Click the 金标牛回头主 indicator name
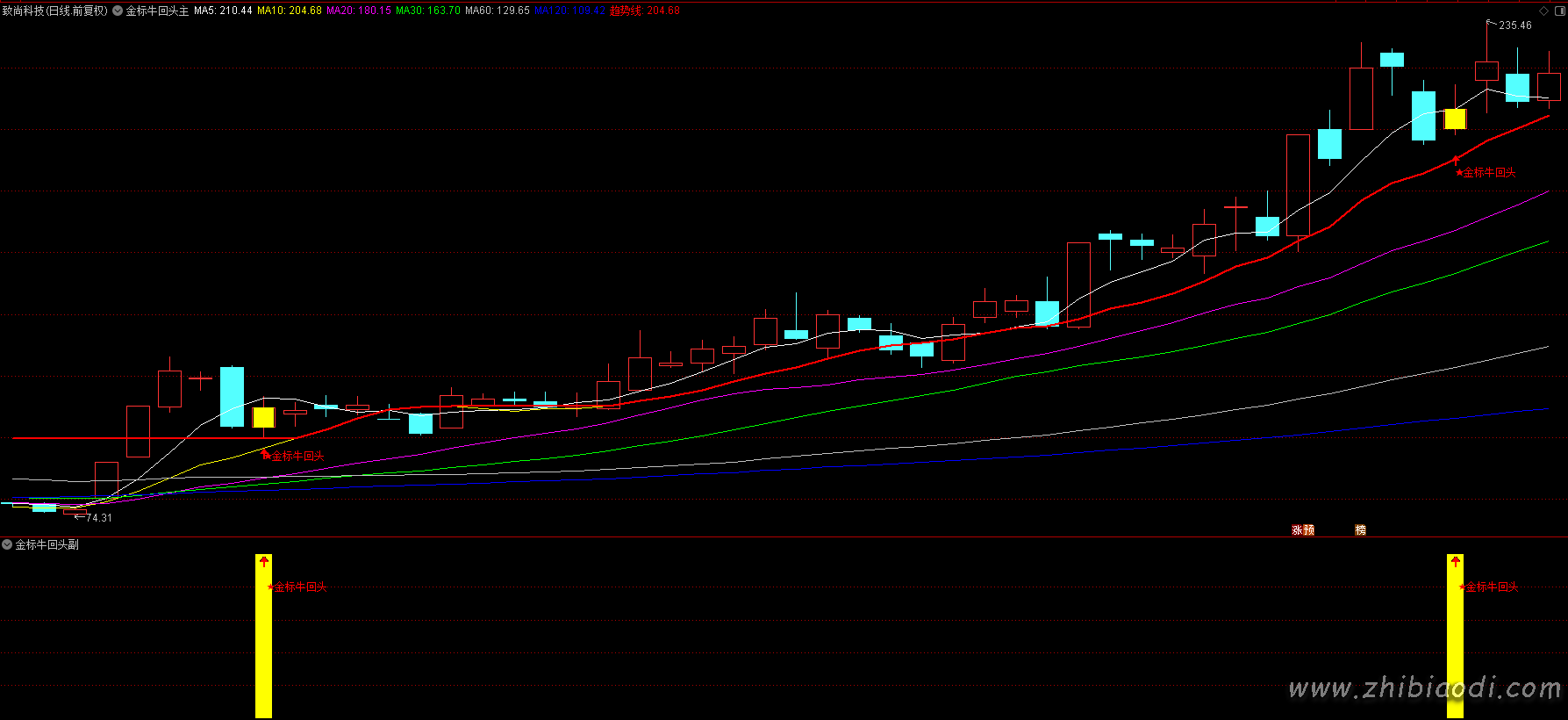This screenshot has height=720, width=1568. (x=157, y=11)
